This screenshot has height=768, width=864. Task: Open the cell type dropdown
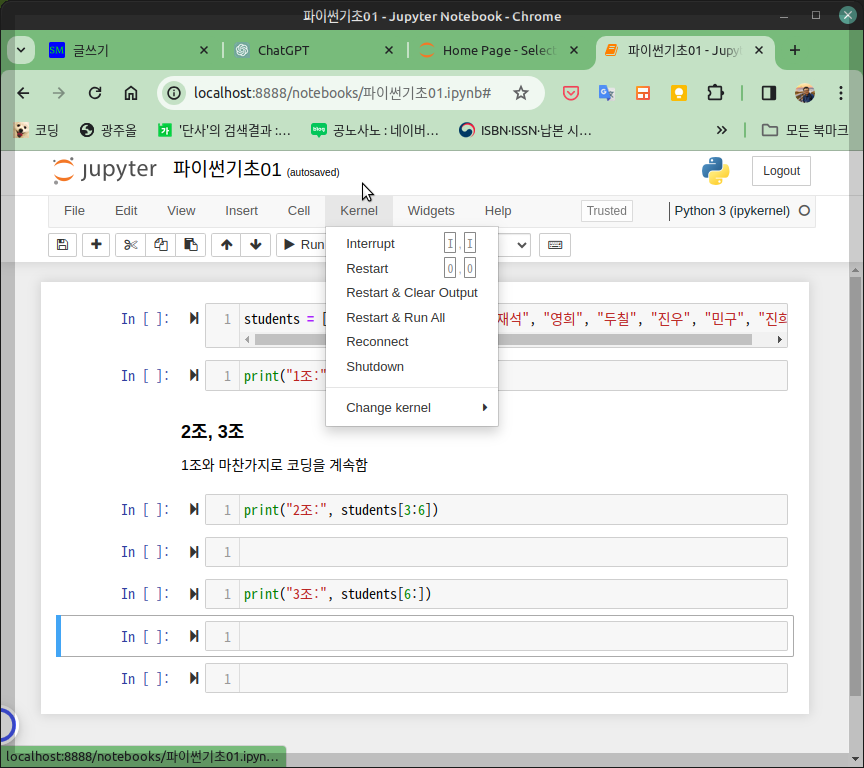[x=514, y=245]
